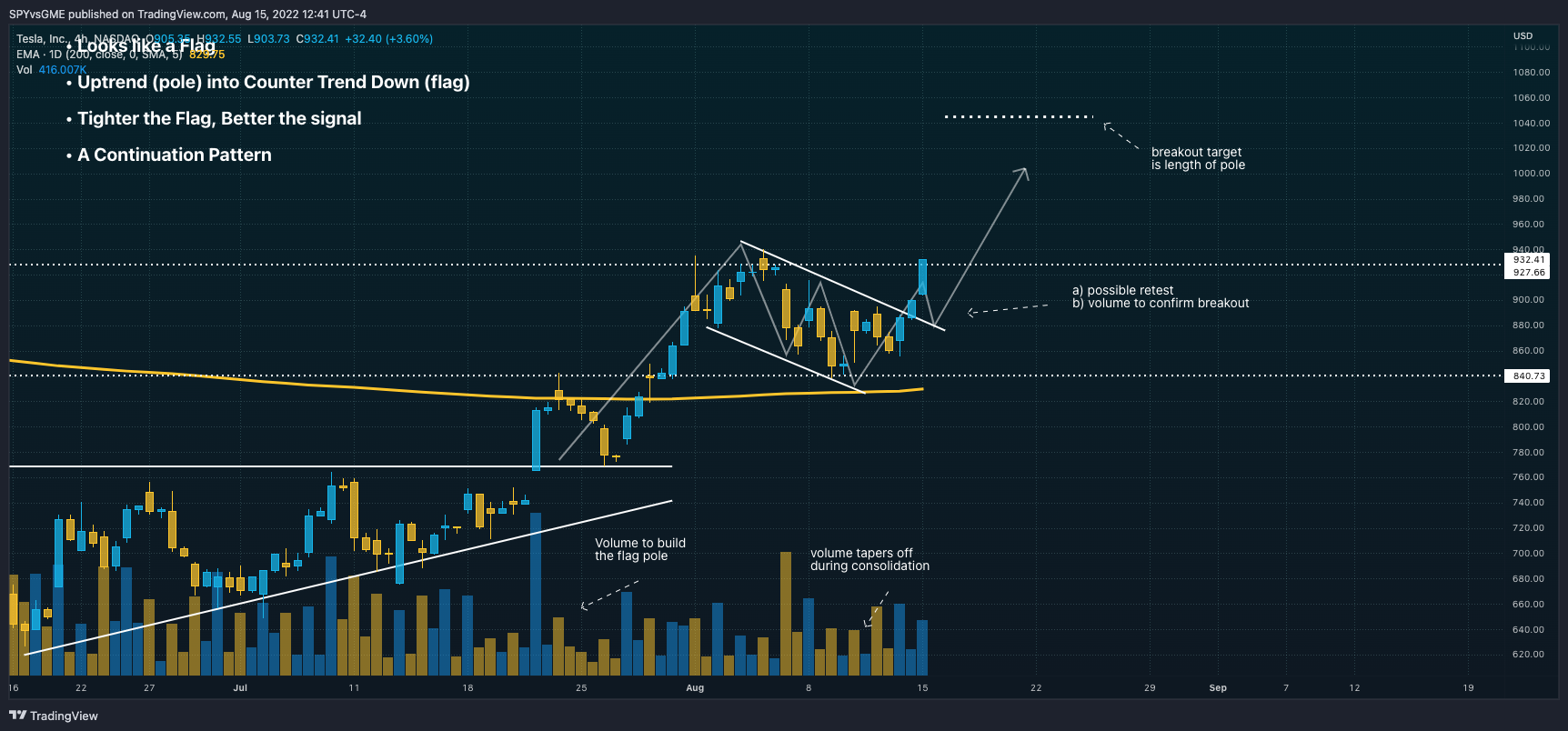Click the 860.00 price axis label
The height and width of the screenshot is (731, 1568).
[x=1528, y=350]
